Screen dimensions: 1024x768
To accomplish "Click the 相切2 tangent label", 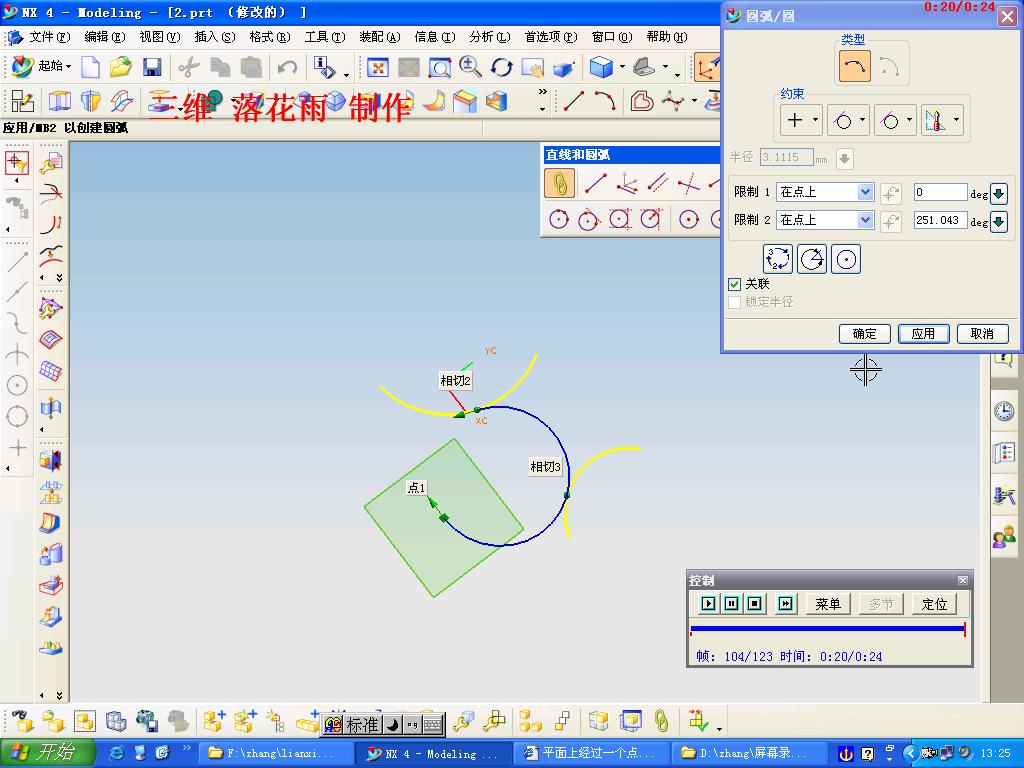I will pyautogui.click(x=455, y=381).
